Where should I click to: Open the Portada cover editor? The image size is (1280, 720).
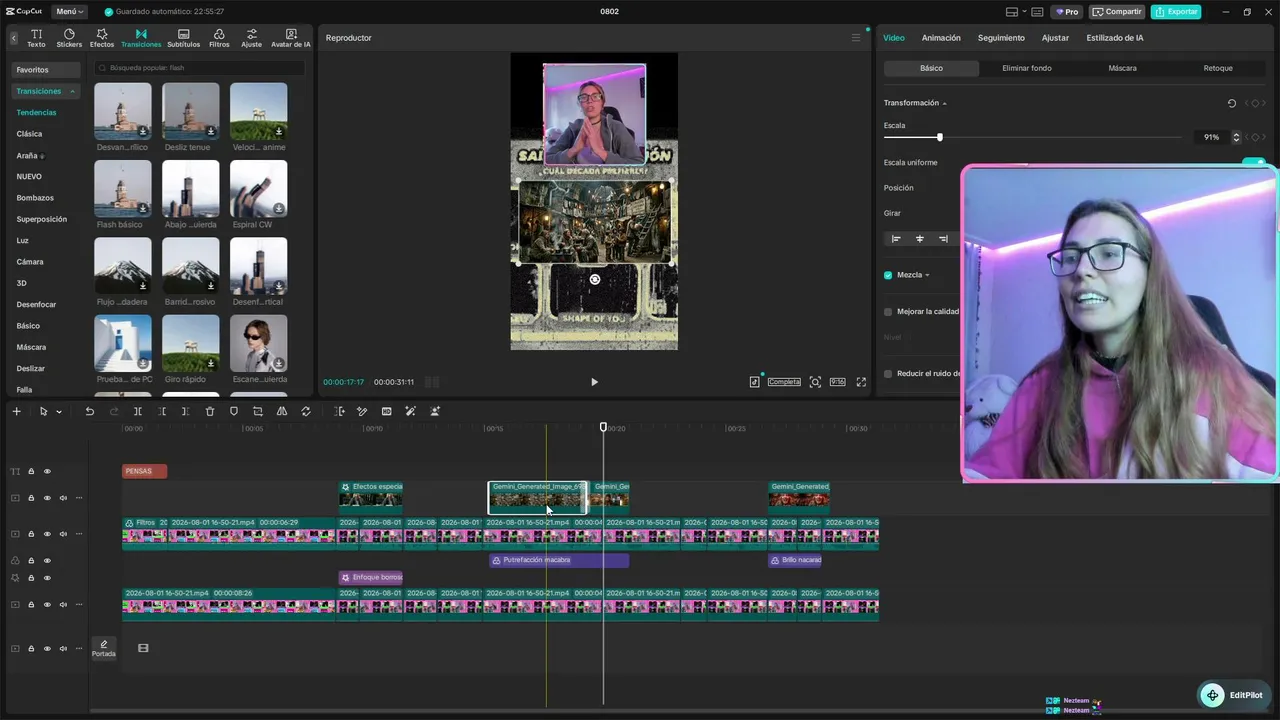[x=103, y=648]
